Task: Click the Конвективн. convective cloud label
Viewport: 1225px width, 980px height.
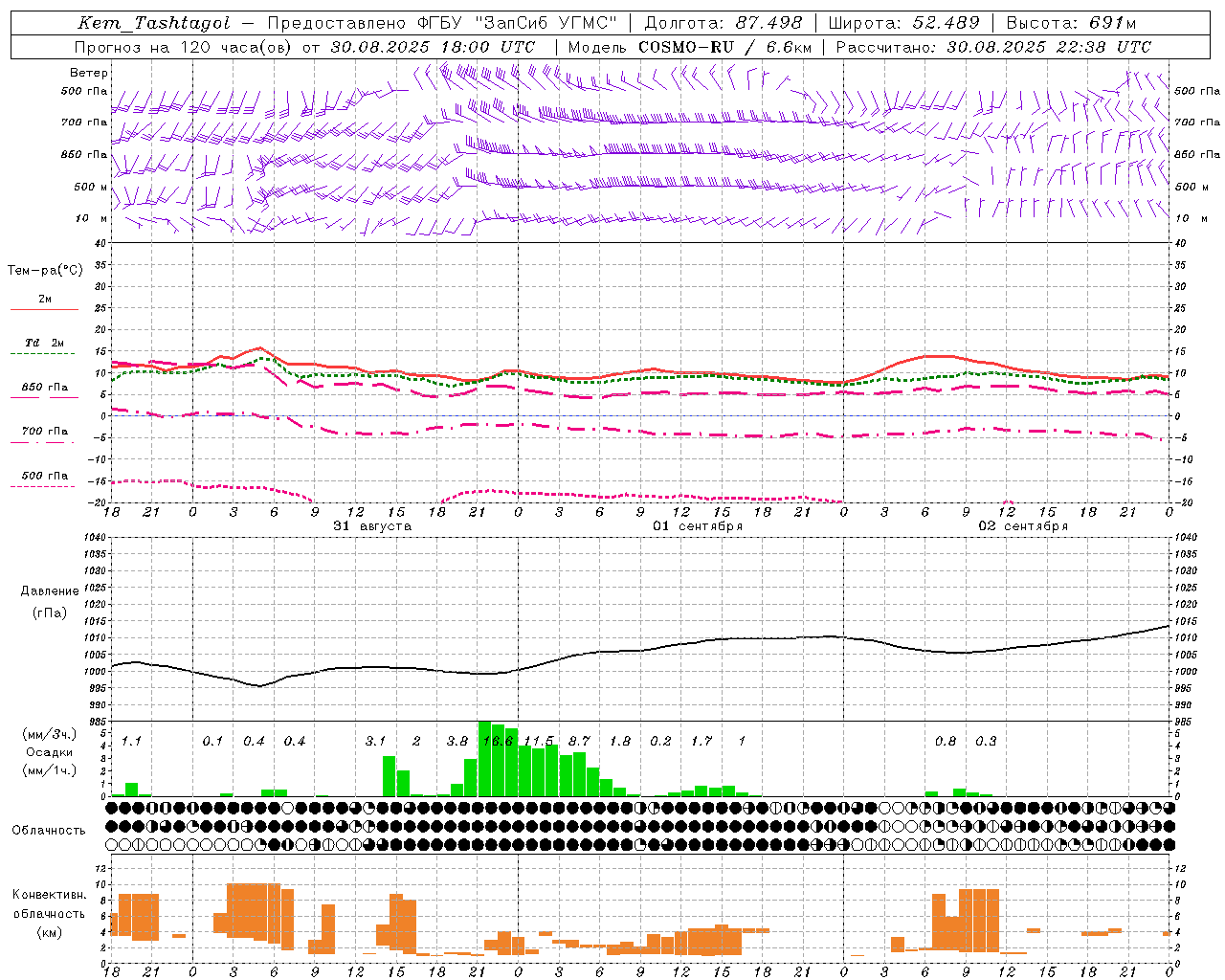Action: (x=50, y=895)
